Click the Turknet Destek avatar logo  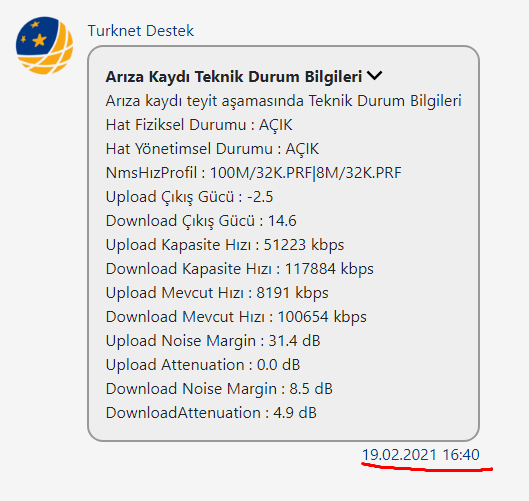(44, 45)
